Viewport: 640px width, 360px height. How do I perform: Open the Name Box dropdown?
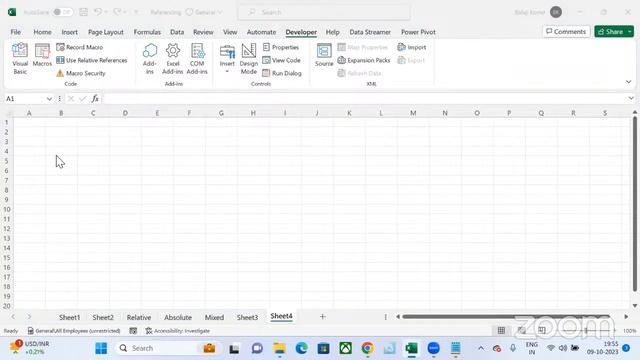49,99
